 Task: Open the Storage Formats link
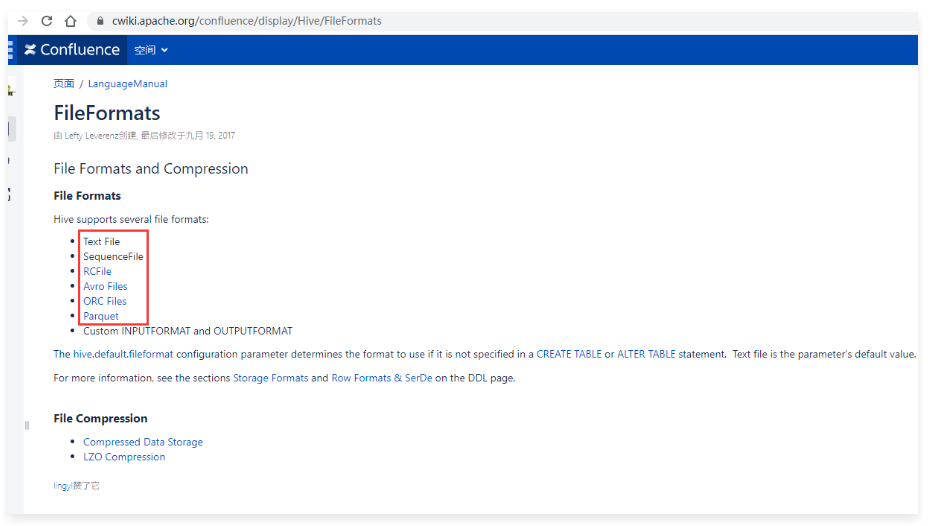pyautogui.click(x=271, y=378)
